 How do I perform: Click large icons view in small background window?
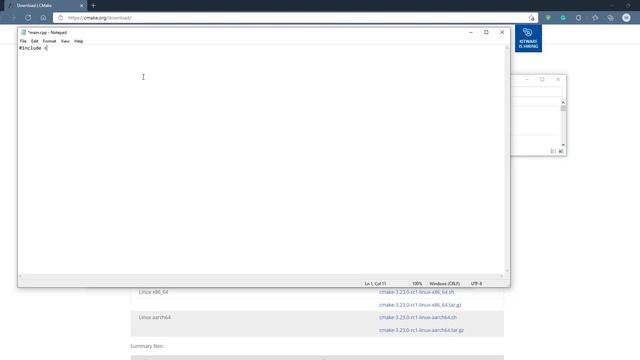point(561,151)
